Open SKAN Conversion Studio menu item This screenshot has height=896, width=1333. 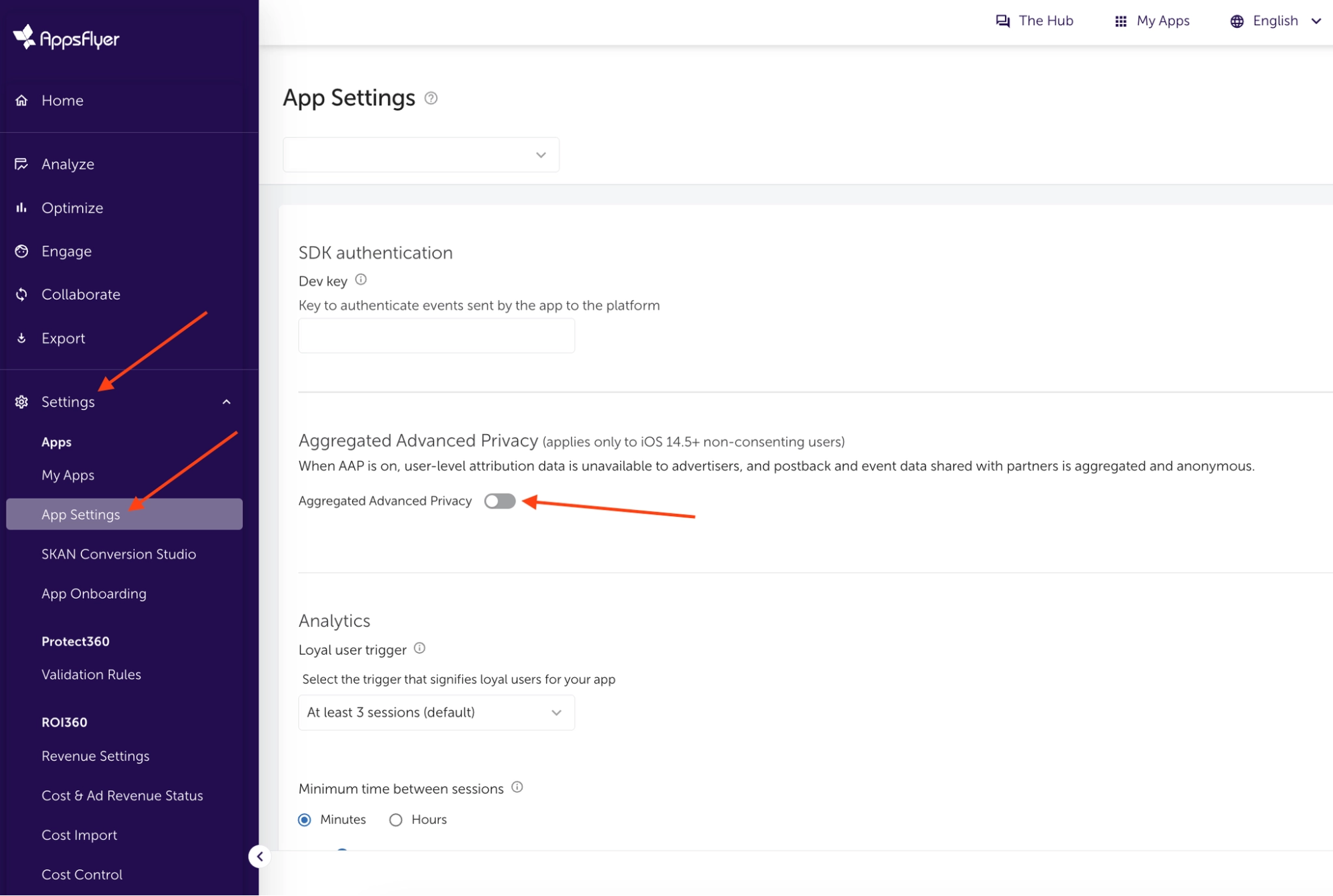(x=119, y=554)
